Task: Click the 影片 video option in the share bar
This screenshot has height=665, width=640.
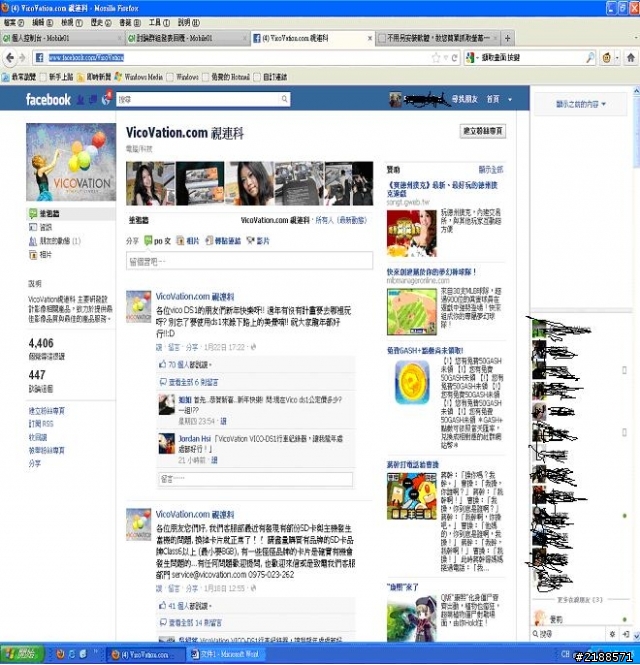Action: [258, 241]
